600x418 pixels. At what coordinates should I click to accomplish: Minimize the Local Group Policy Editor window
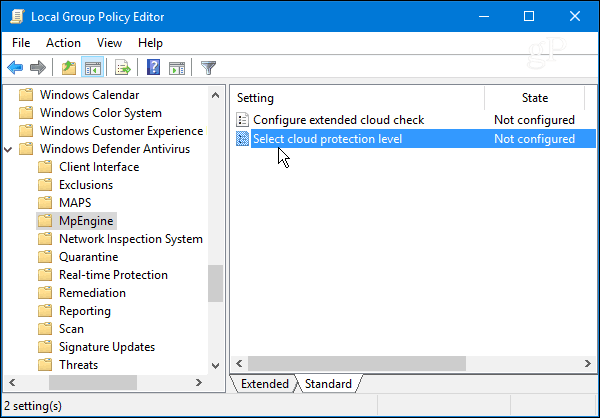484,16
